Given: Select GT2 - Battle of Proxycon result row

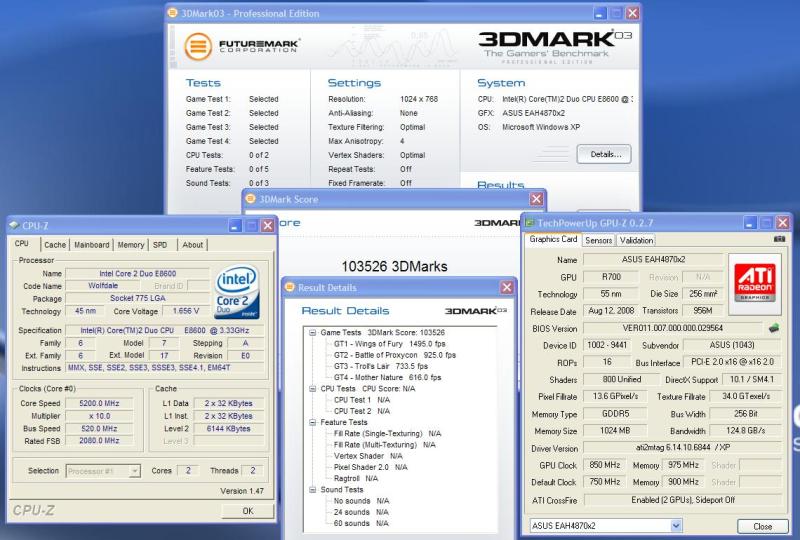Looking at the screenshot, I should click(394, 355).
